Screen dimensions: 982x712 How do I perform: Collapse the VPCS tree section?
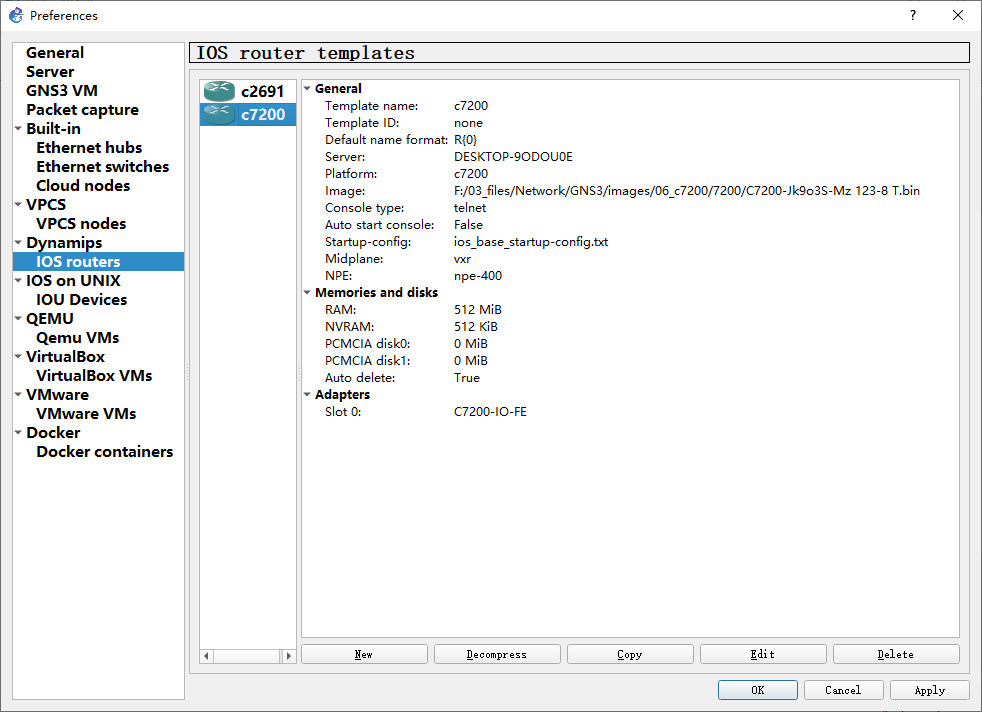18,204
